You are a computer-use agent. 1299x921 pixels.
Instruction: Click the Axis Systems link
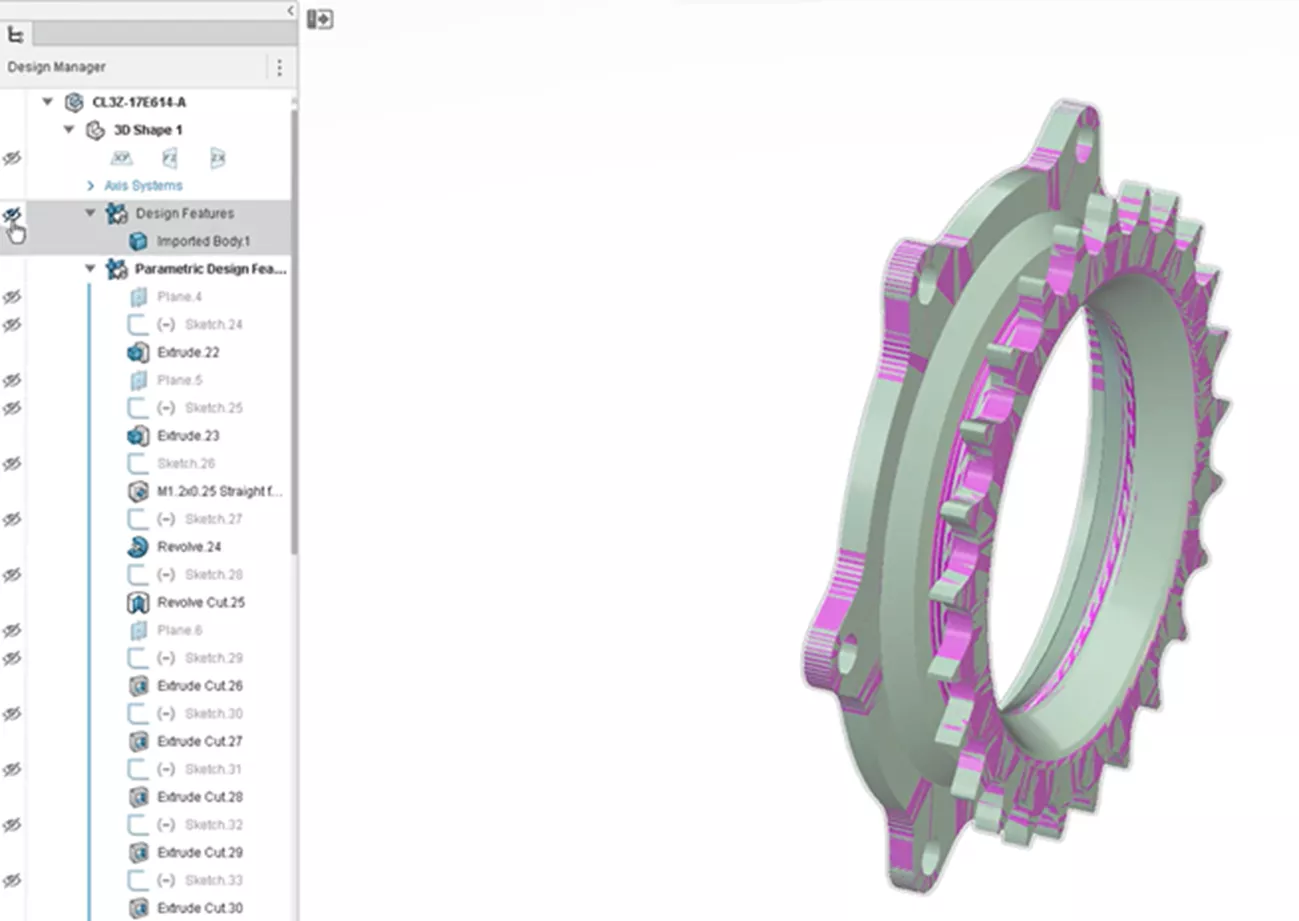[144, 185]
